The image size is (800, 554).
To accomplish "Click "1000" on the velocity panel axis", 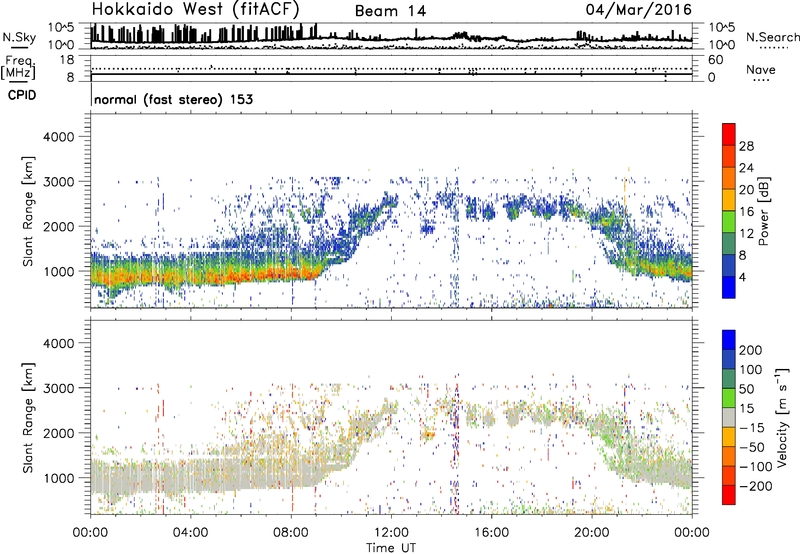I will [x=59, y=478].
